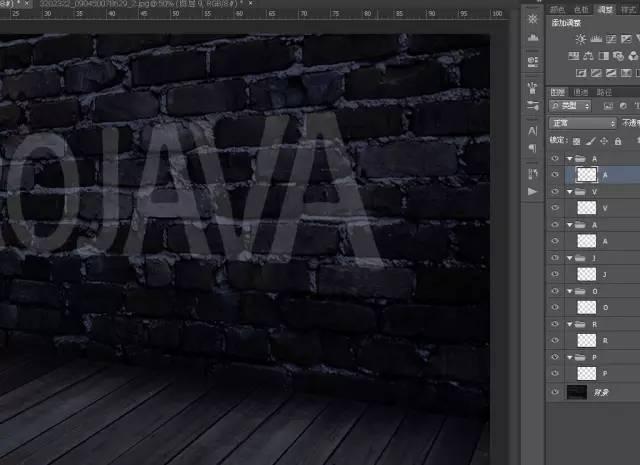
Task: Open the 类型 layer filter dropdown
Action: pos(570,106)
